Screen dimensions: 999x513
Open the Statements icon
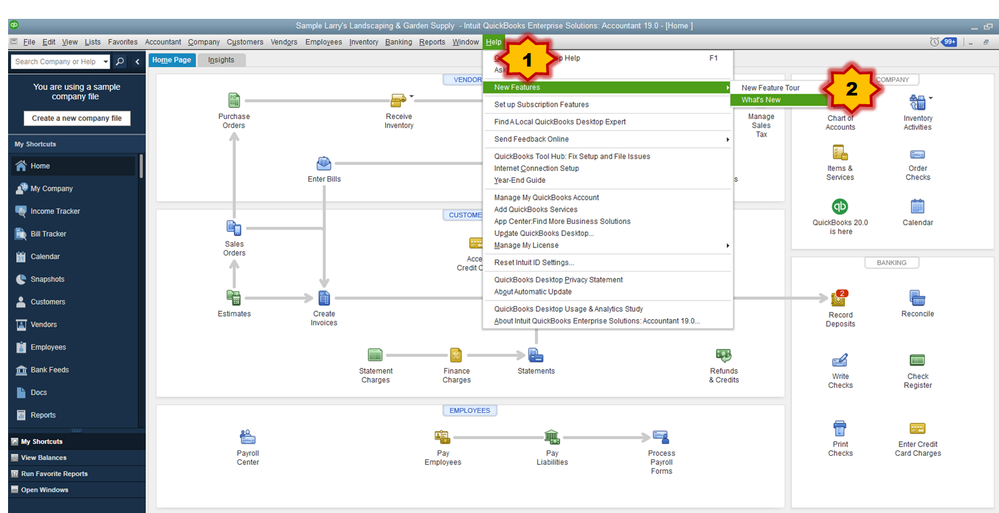click(x=536, y=355)
